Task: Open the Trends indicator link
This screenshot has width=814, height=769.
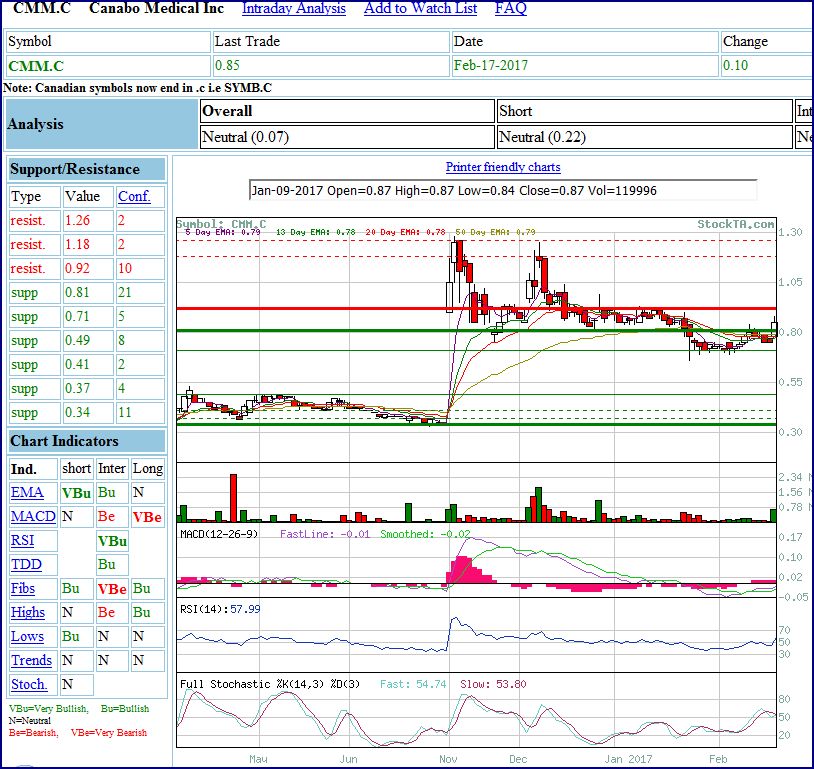Action: (x=32, y=660)
